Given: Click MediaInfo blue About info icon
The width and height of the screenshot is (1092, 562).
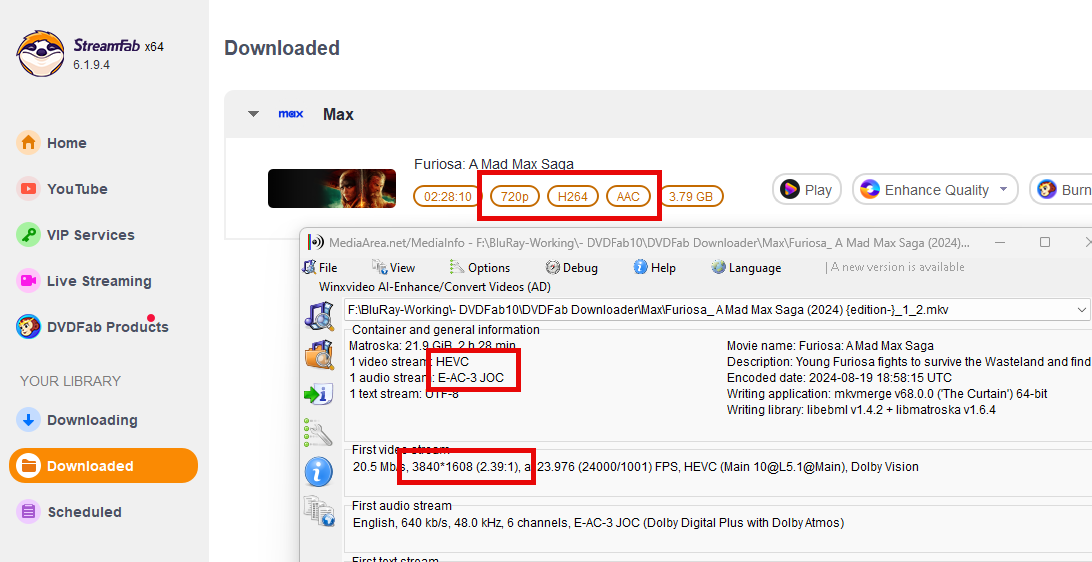Looking at the screenshot, I should click(x=318, y=472).
